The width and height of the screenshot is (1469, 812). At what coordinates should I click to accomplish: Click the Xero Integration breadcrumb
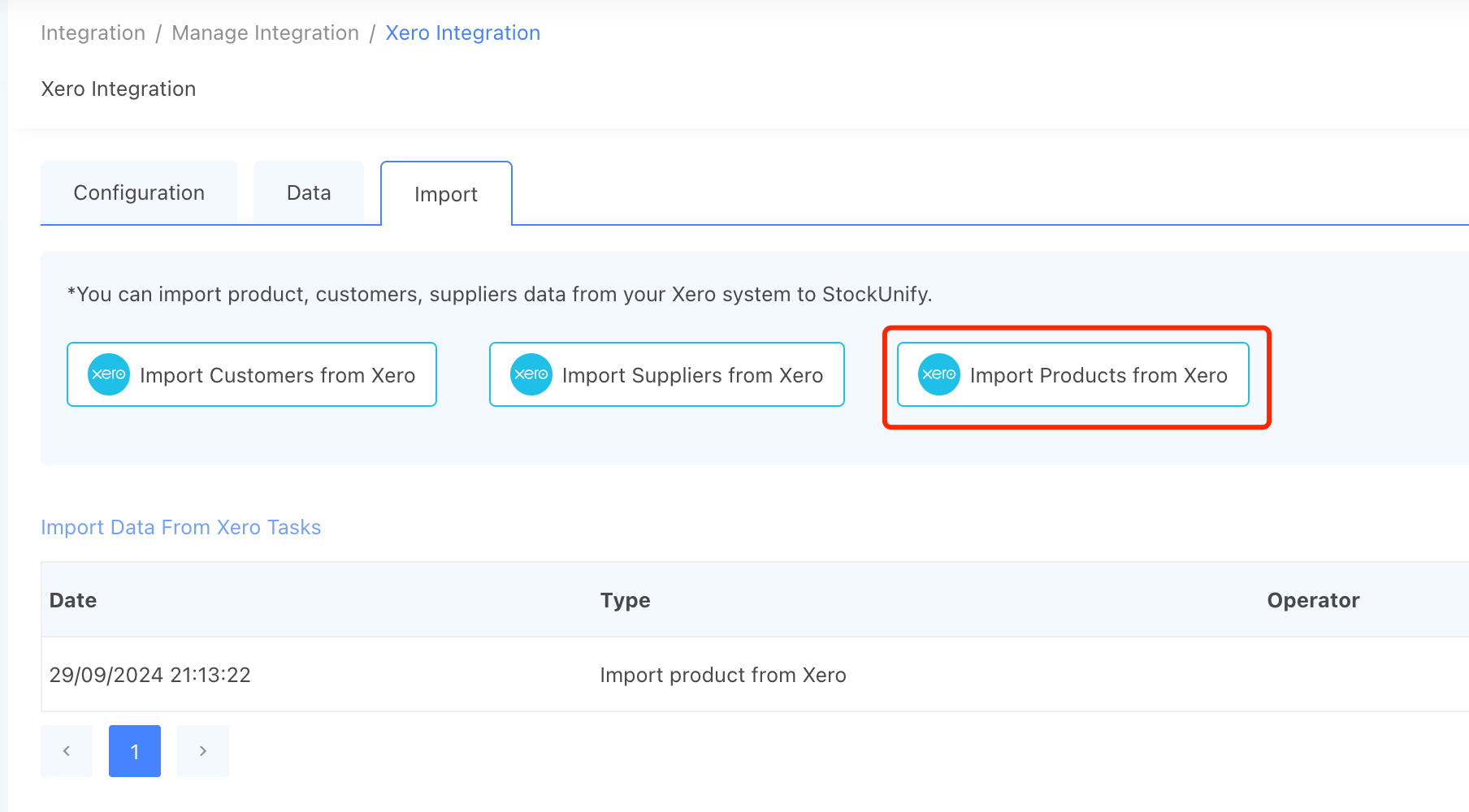point(462,33)
